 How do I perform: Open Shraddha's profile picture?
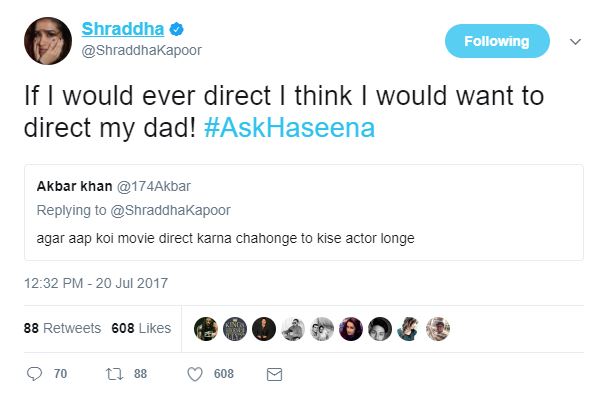click(x=47, y=40)
